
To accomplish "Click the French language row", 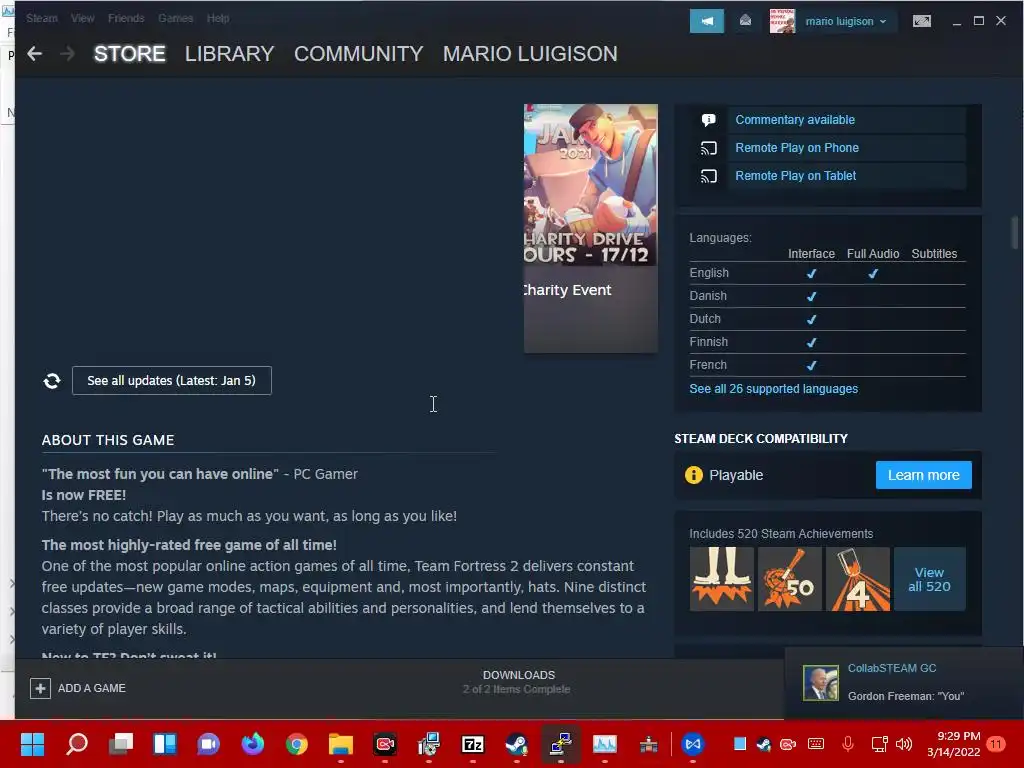I will (827, 365).
